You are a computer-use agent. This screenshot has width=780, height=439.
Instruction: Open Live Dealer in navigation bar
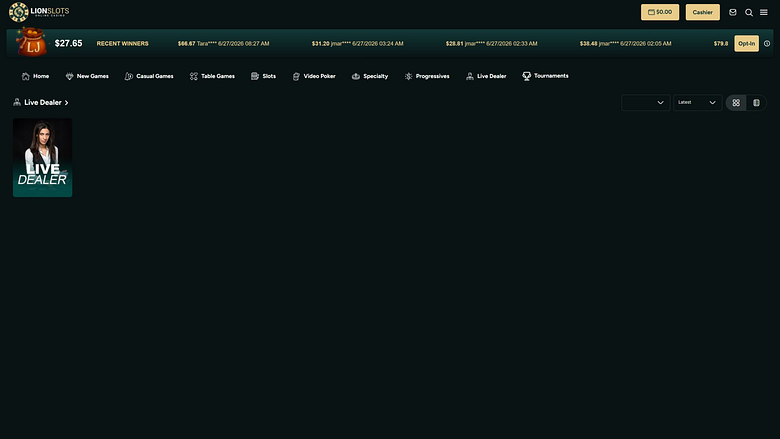coord(486,76)
